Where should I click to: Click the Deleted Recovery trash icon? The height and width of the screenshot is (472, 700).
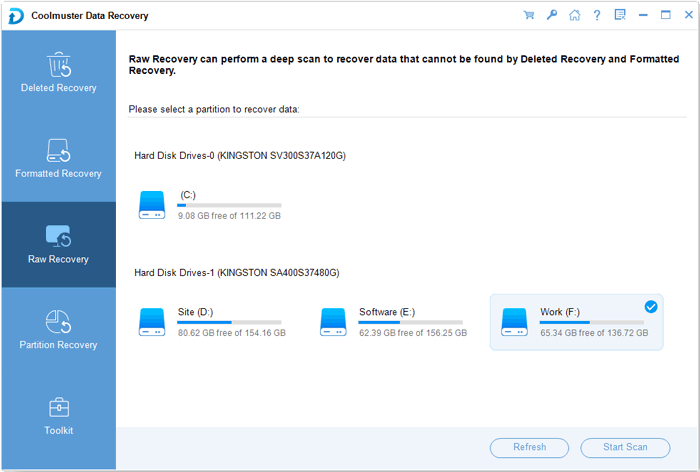click(59, 65)
